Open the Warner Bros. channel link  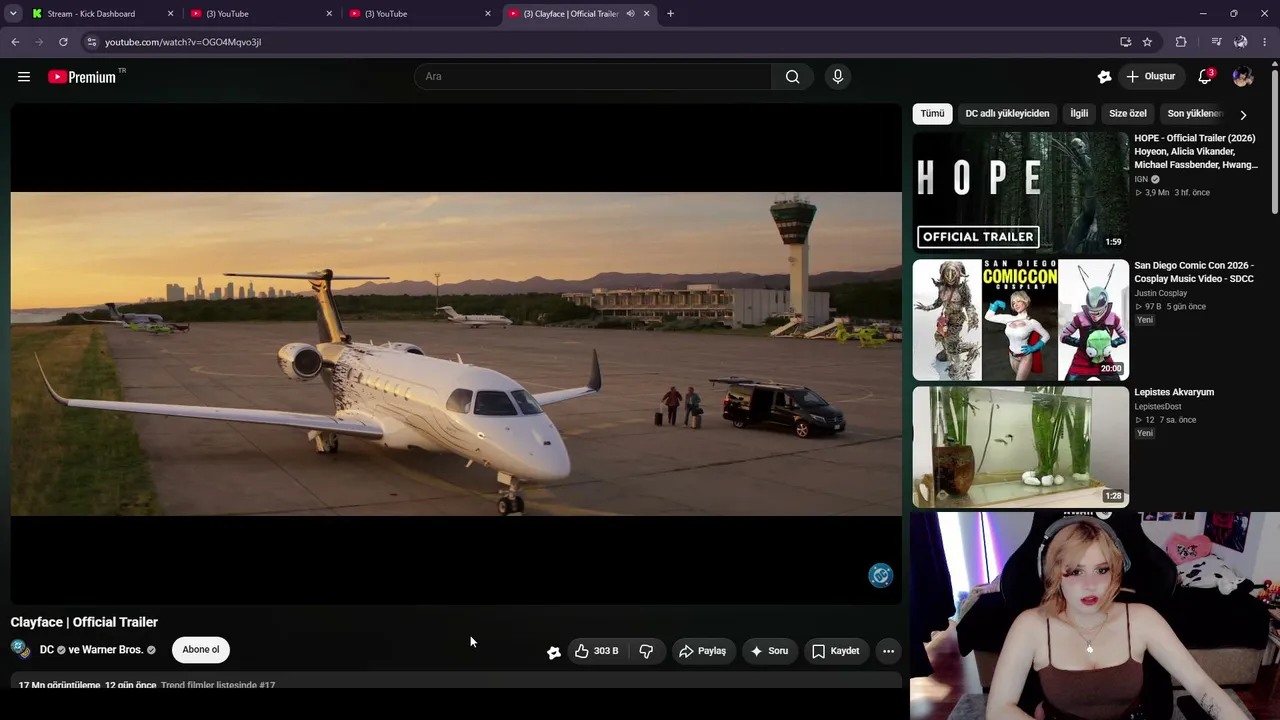pos(112,650)
